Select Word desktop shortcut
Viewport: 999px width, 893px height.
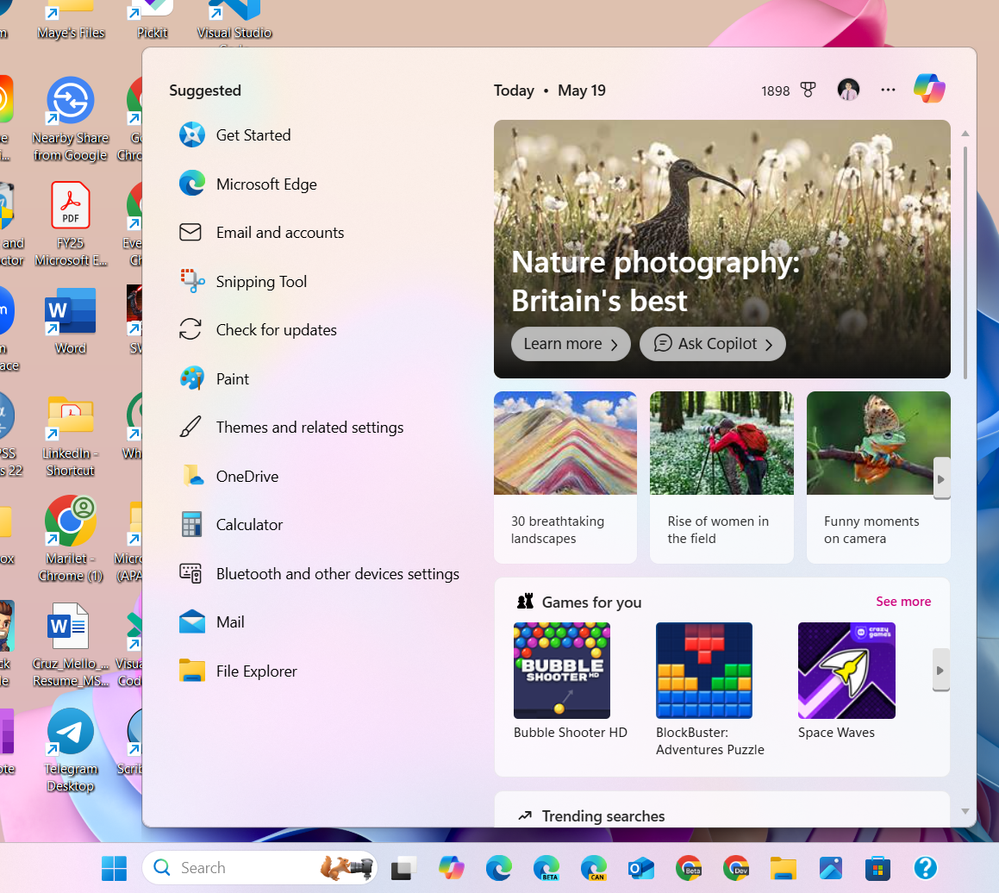70,320
